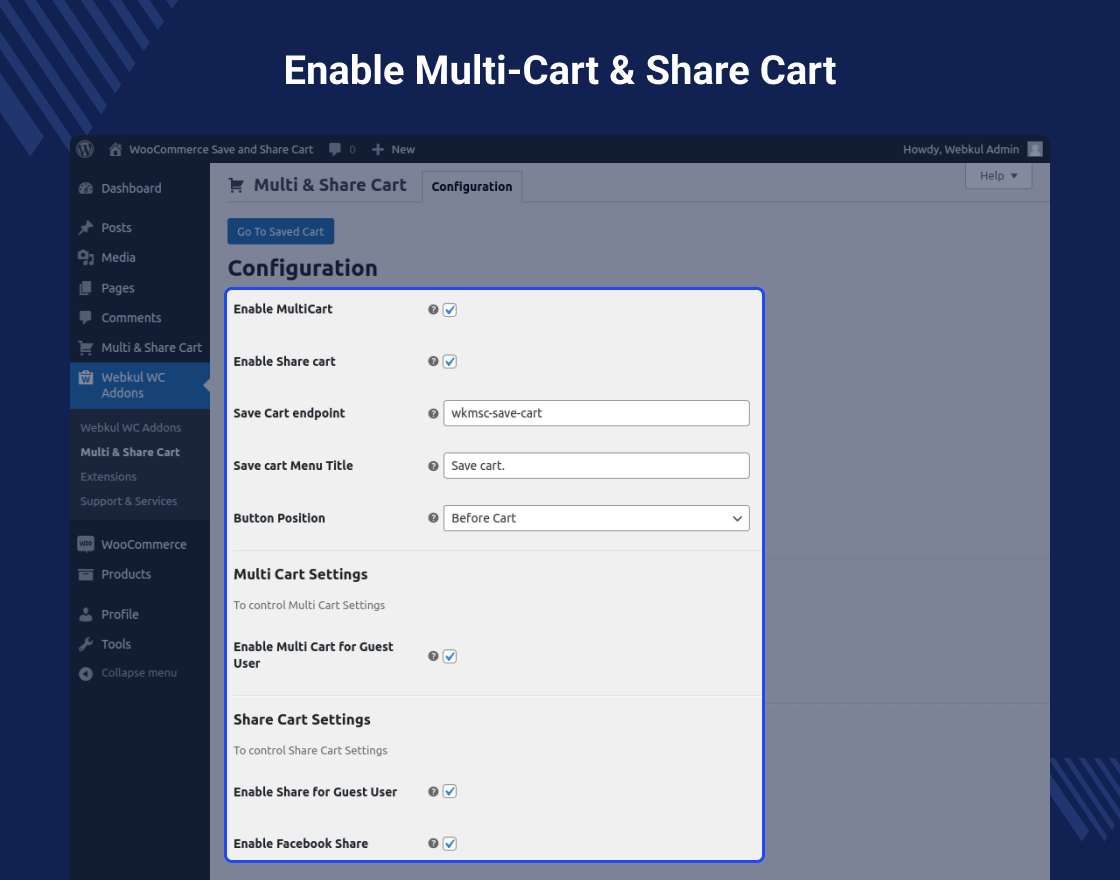Image resolution: width=1120 pixels, height=880 pixels.
Task: Click help icon for Button Position
Action: [x=433, y=518]
